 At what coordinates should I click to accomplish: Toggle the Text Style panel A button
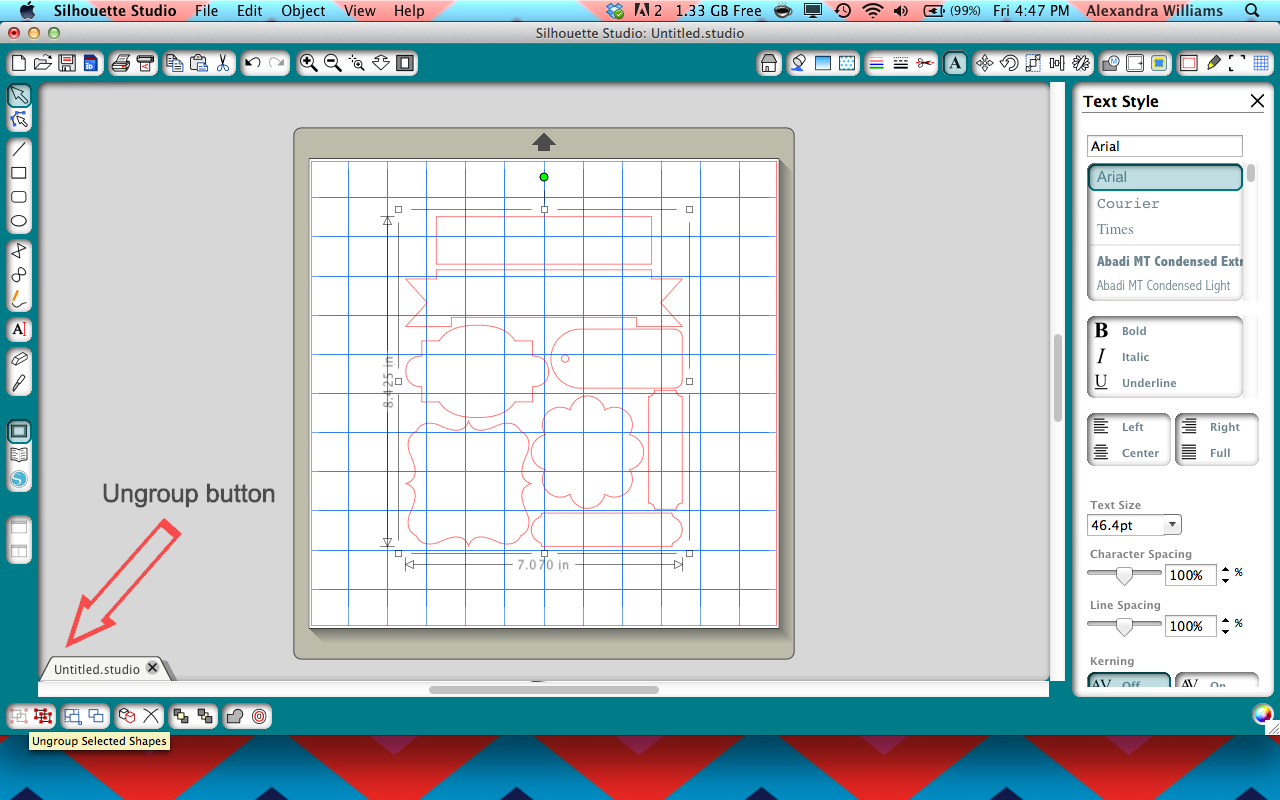coord(955,63)
